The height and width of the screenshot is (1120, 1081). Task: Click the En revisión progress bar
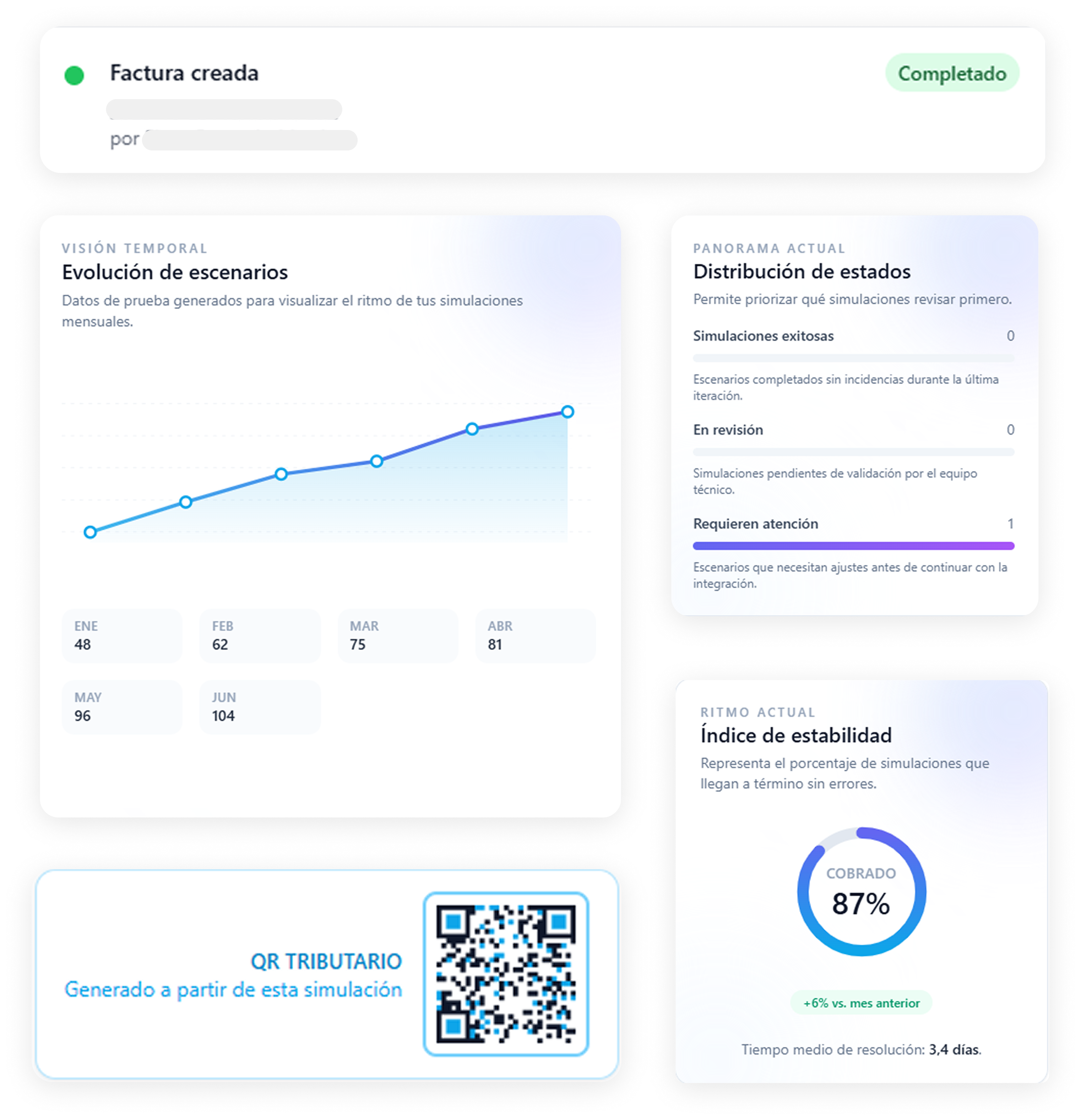pos(853,452)
